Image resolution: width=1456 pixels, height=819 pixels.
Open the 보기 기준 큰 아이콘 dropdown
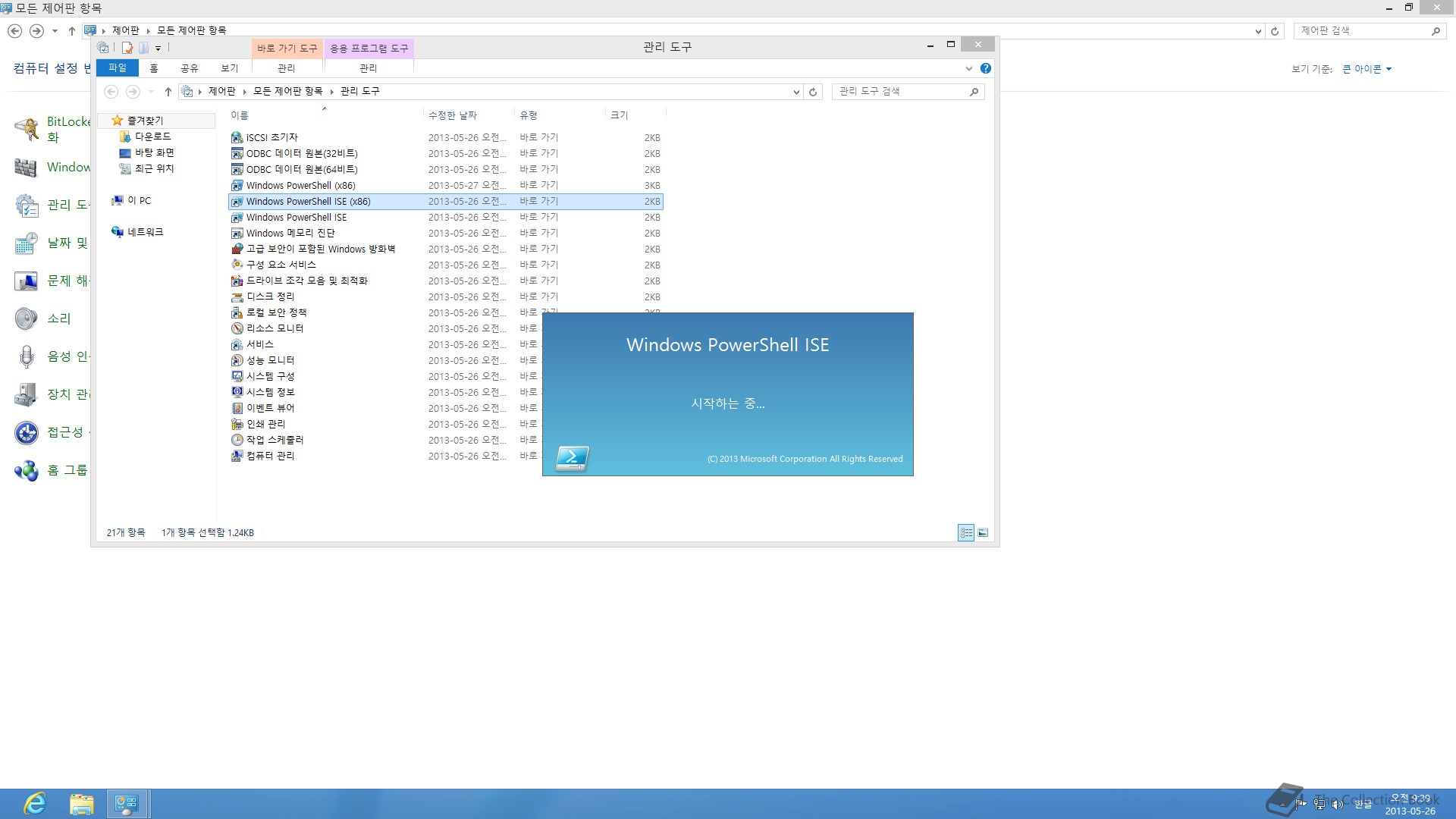click(x=1367, y=69)
